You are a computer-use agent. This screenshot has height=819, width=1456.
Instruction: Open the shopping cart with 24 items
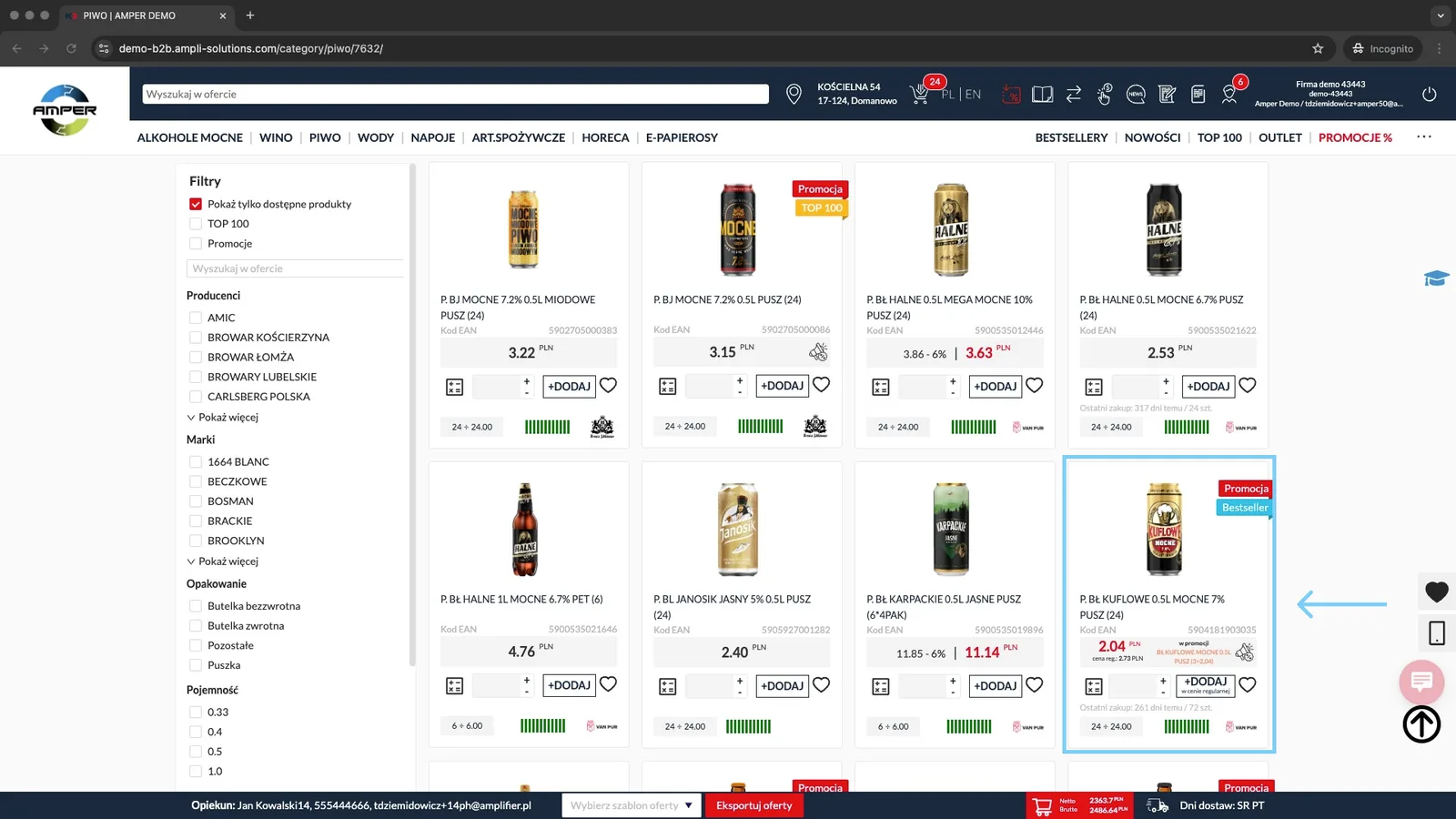921,94
